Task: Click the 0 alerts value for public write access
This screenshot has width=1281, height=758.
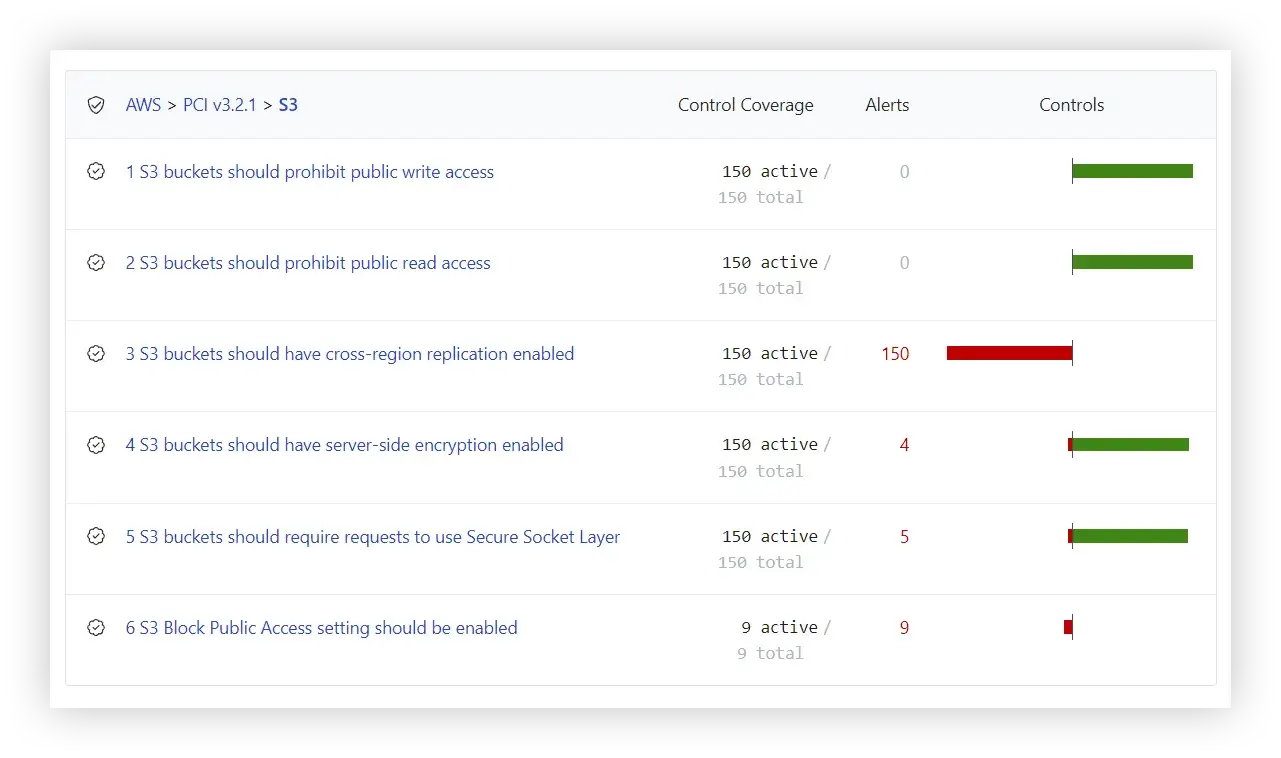Action: pos(904,172)
